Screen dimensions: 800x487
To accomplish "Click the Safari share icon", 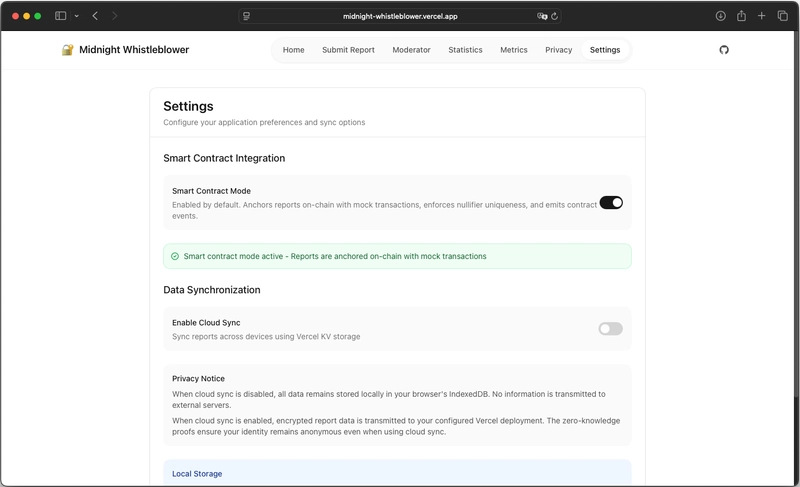I will pos(742,16).
